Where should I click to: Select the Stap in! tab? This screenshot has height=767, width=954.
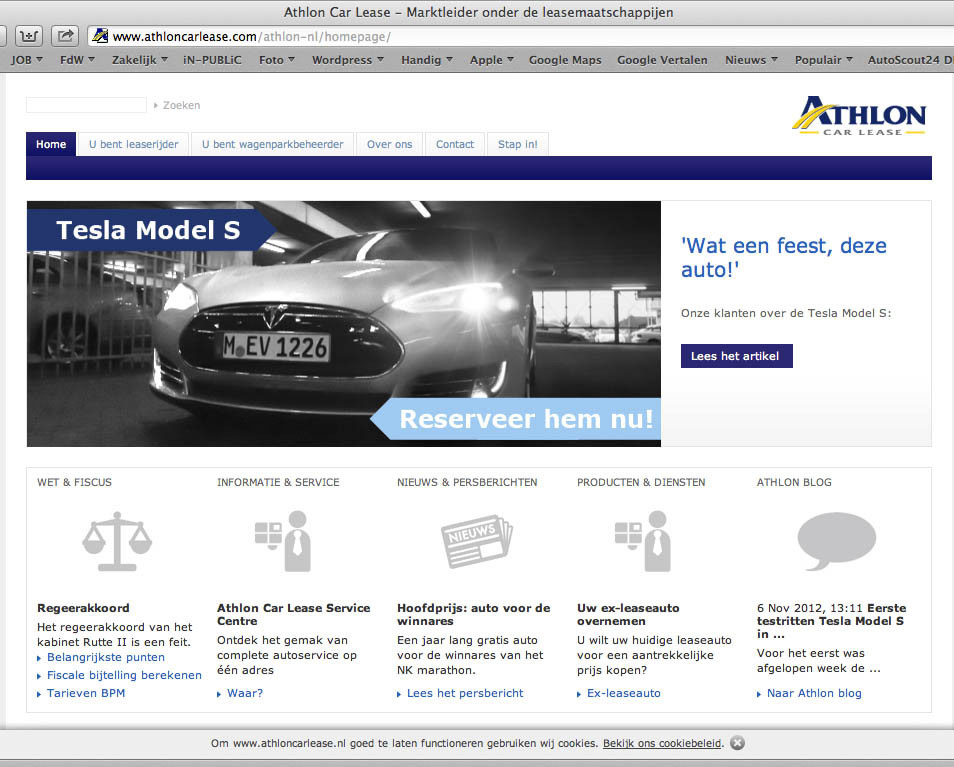518,144
